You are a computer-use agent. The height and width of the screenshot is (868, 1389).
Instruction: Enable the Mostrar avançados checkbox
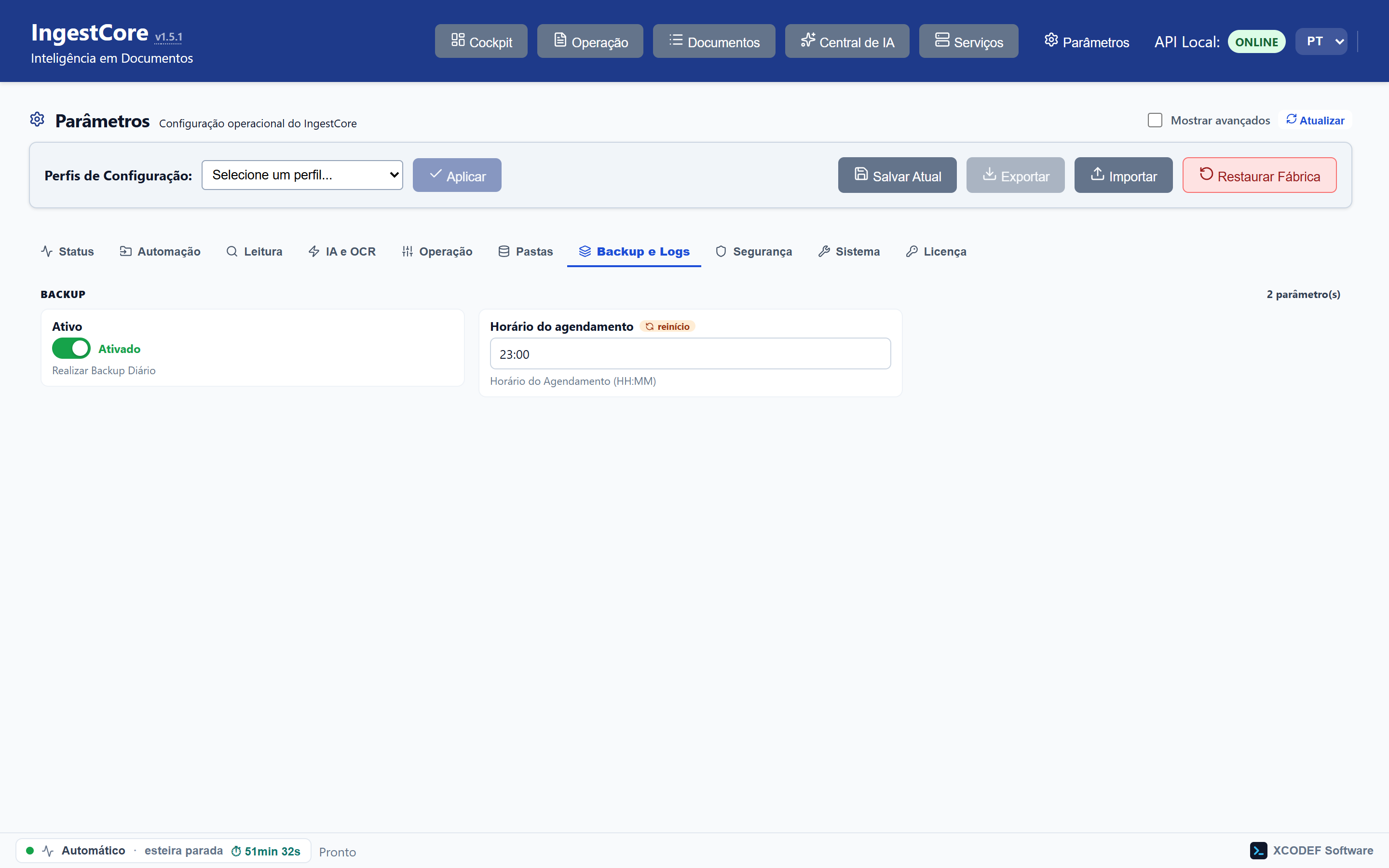[1155, 120]
